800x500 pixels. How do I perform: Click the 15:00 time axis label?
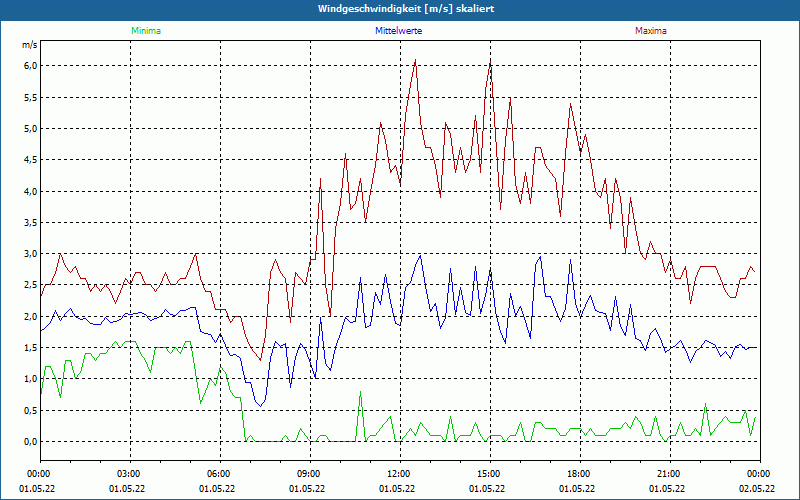(488, 473)
